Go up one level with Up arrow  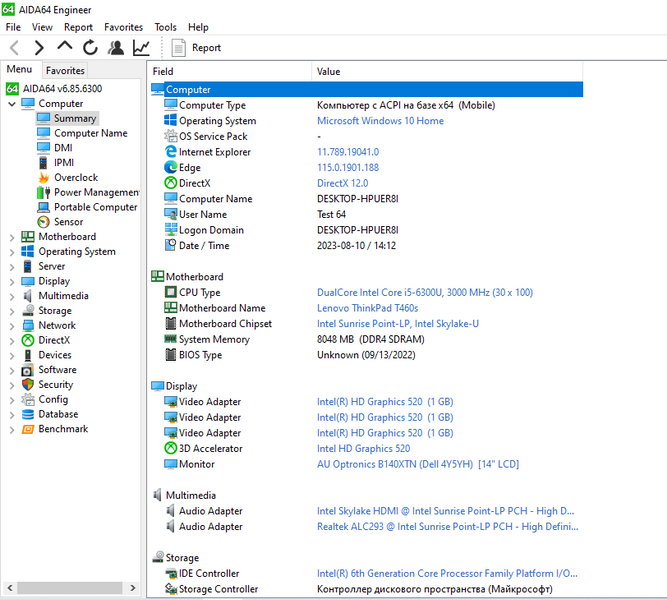point(65,46)
